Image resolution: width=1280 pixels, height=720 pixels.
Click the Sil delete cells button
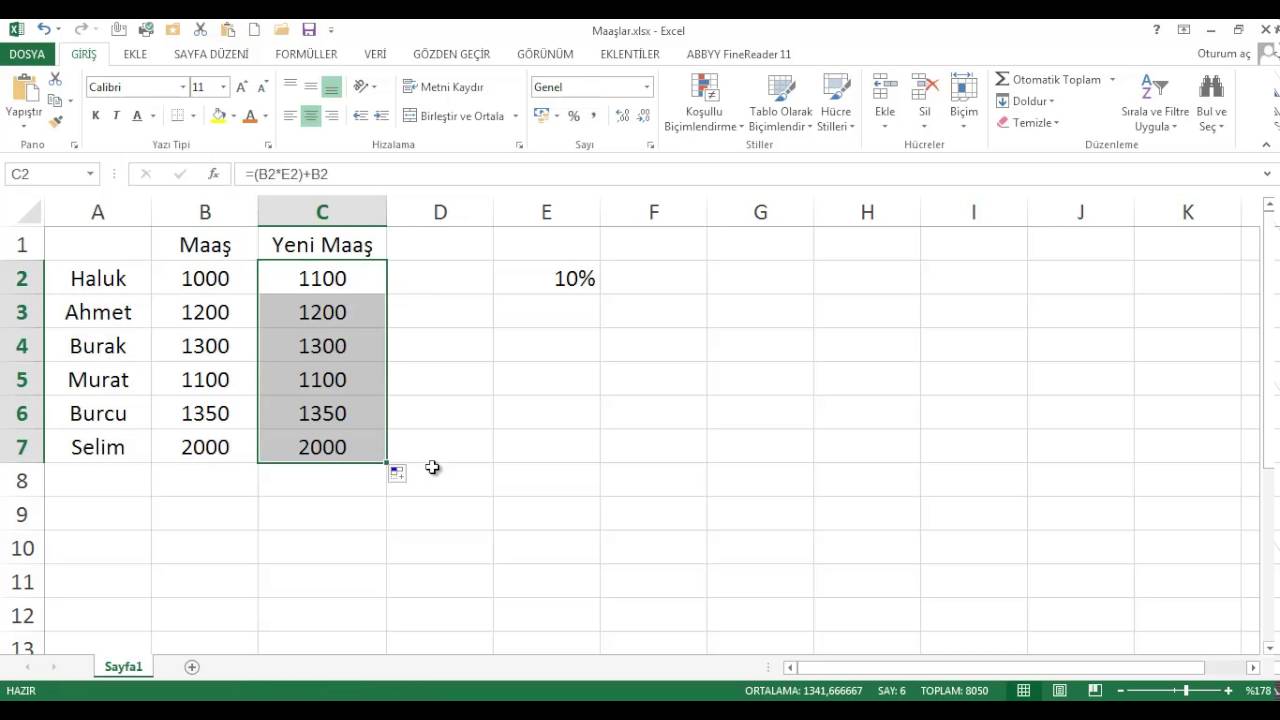point(925,103)
